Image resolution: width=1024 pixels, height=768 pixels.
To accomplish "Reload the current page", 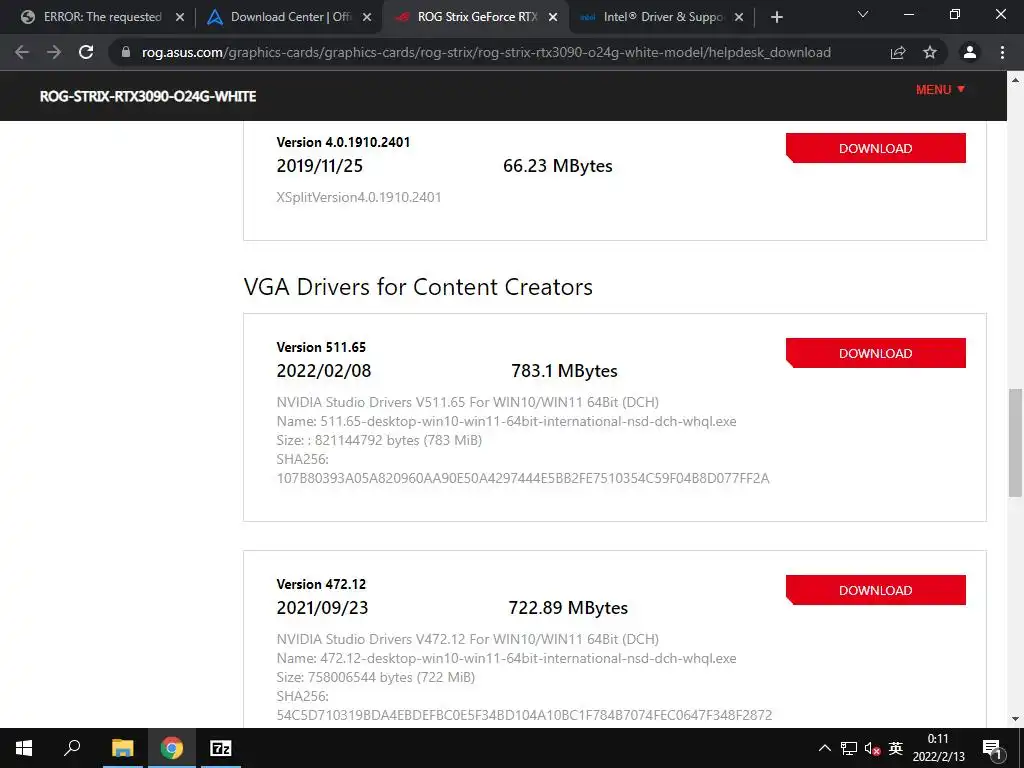I will point(86,52).
